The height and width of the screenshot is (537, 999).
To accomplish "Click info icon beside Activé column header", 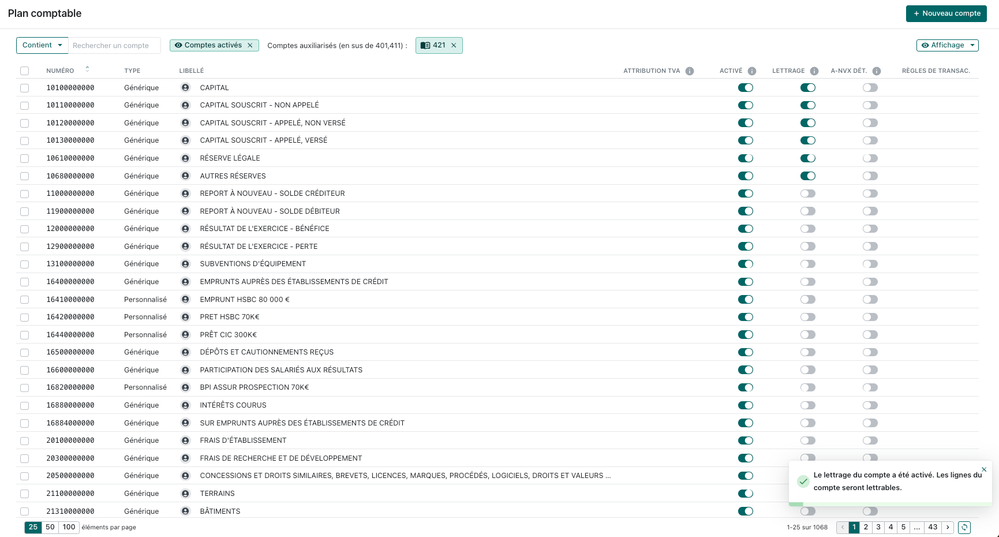I will (752, 71).
